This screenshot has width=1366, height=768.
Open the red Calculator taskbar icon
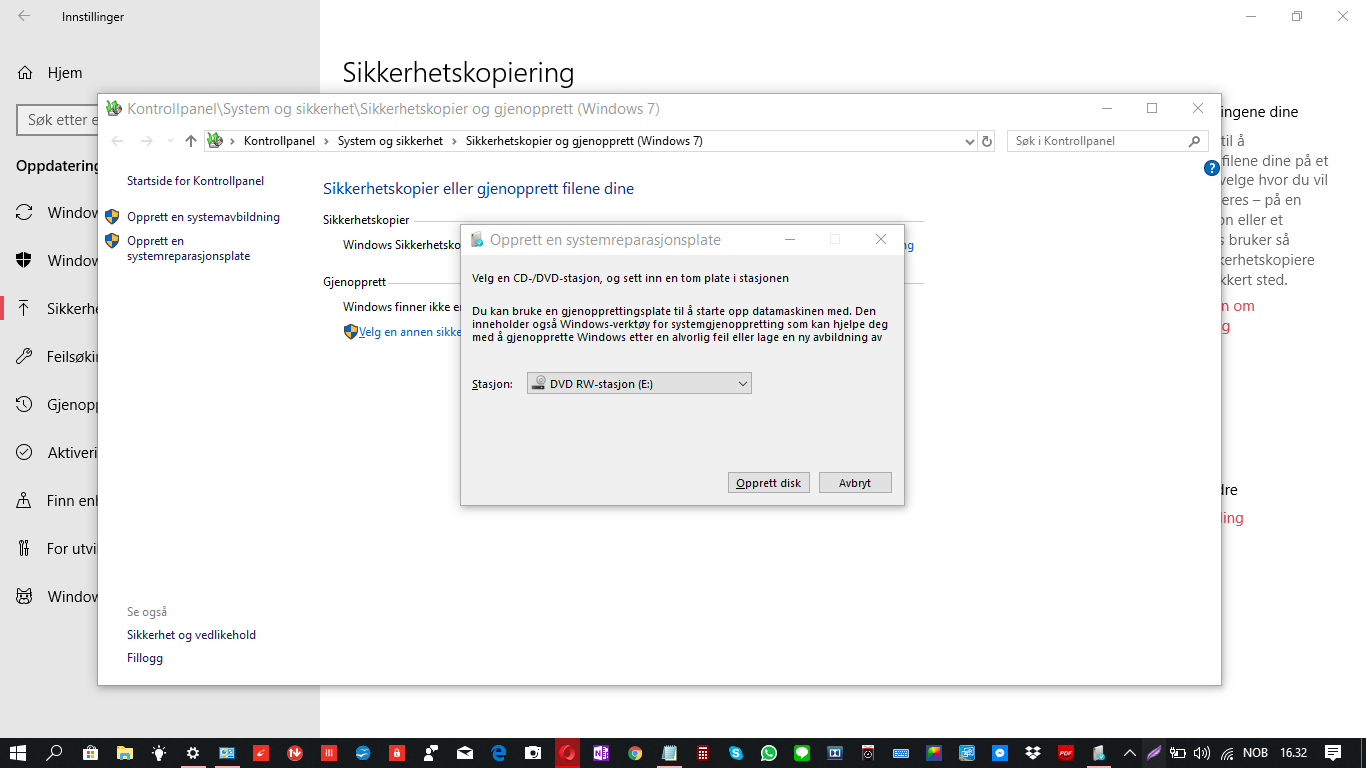(x=703, y=753)
